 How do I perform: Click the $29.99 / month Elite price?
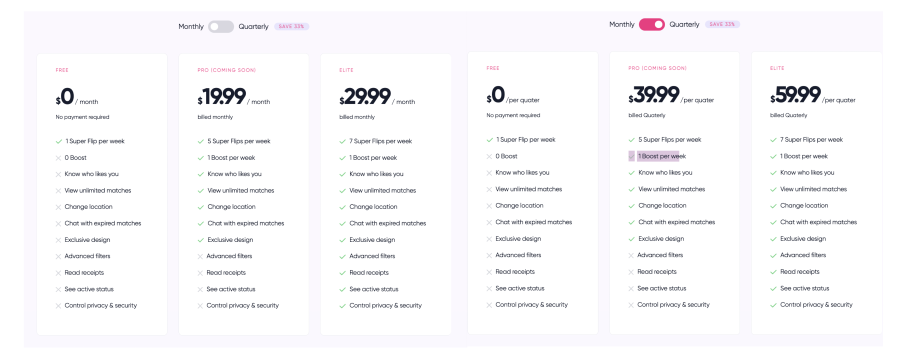377,97
